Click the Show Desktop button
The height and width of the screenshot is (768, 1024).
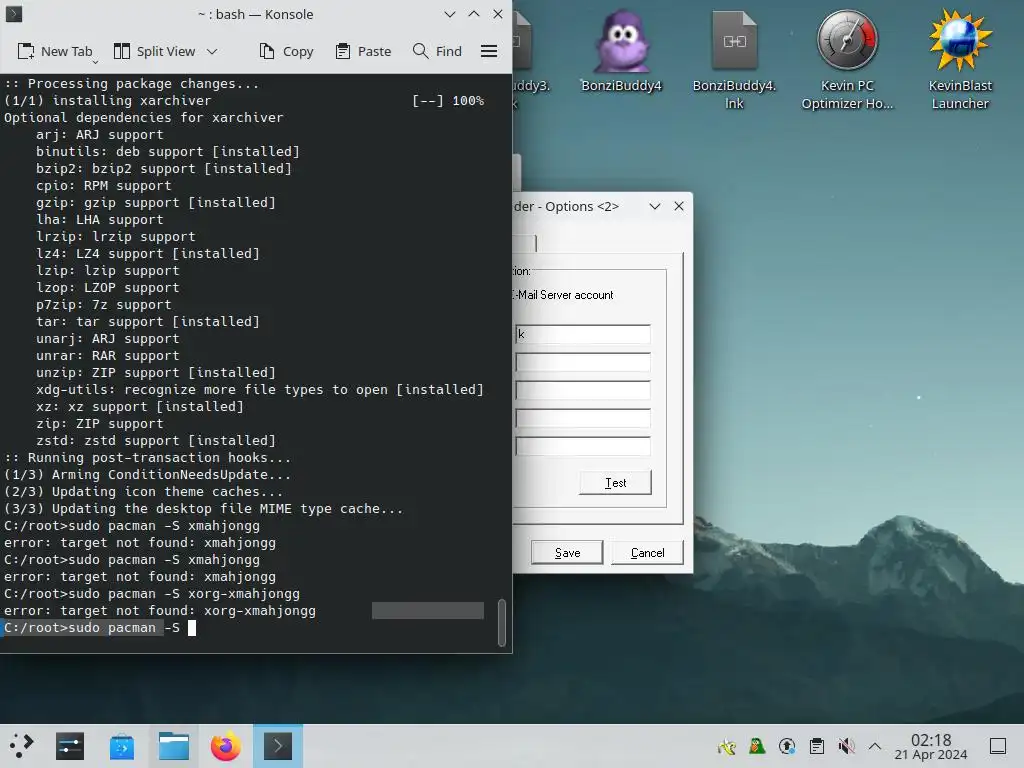coord(998,746)
